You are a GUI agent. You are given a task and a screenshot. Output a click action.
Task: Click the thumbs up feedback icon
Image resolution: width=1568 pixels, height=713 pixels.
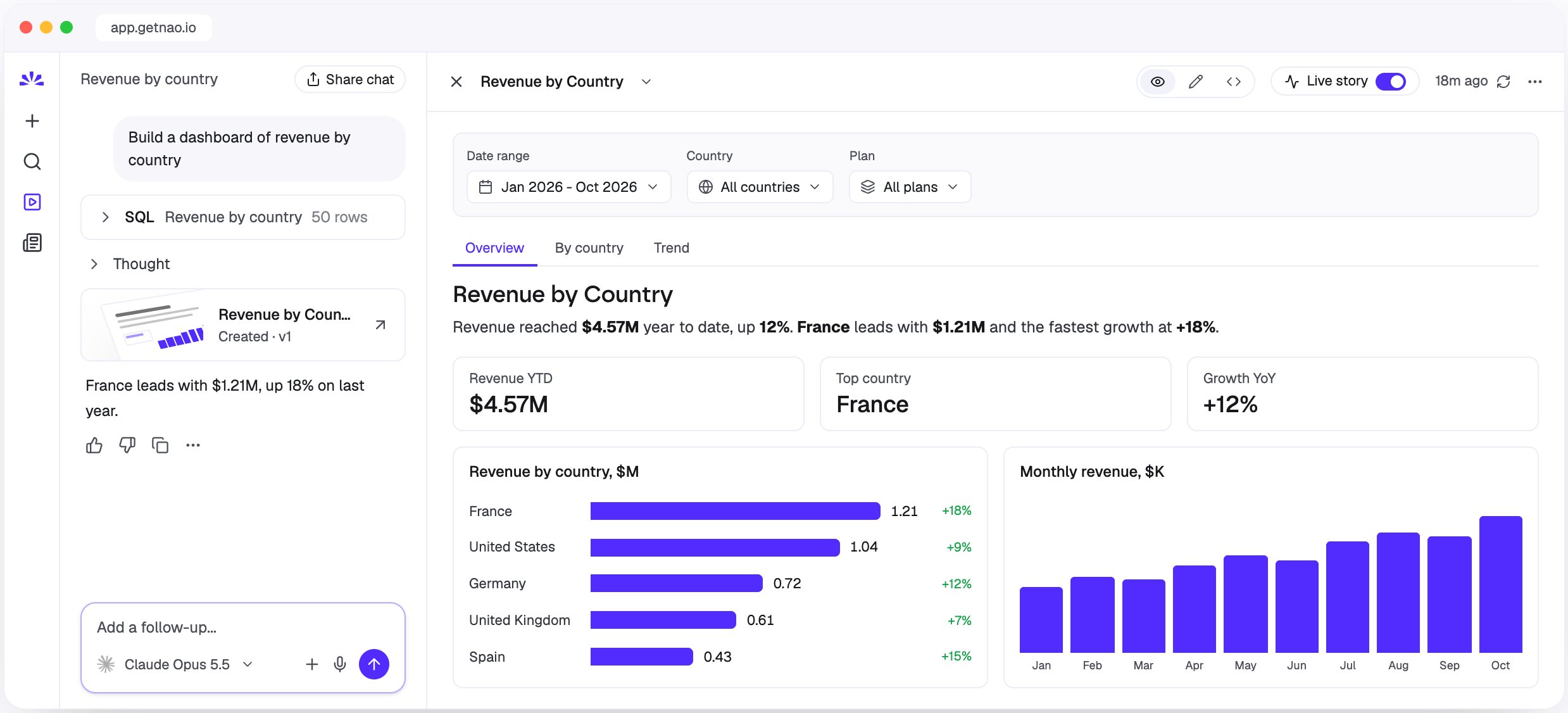(x=94, y=445)
